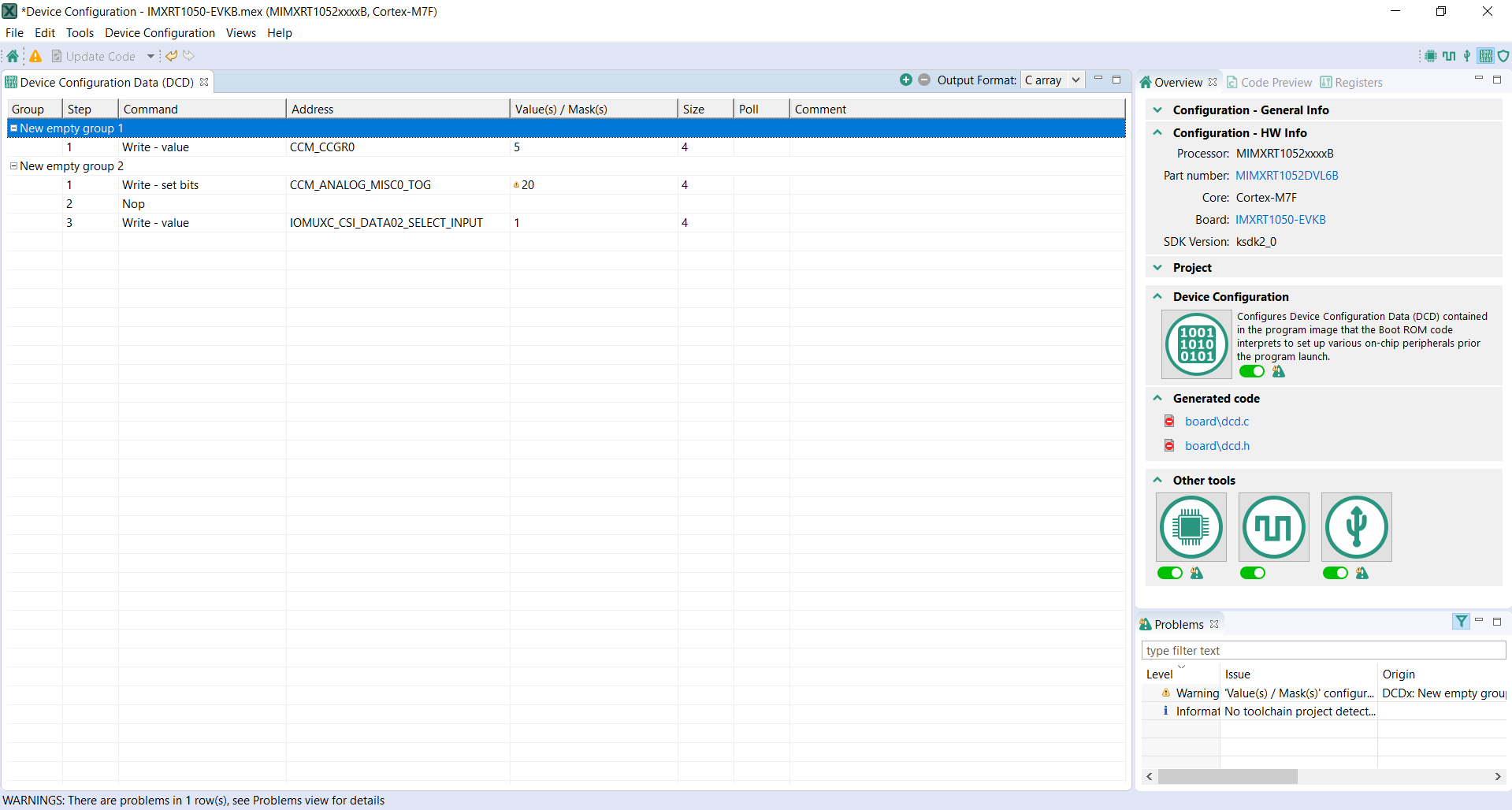1512x810 pixels.
Task: Remove a row with the grey minus icon
Action: tap(924, 80)
